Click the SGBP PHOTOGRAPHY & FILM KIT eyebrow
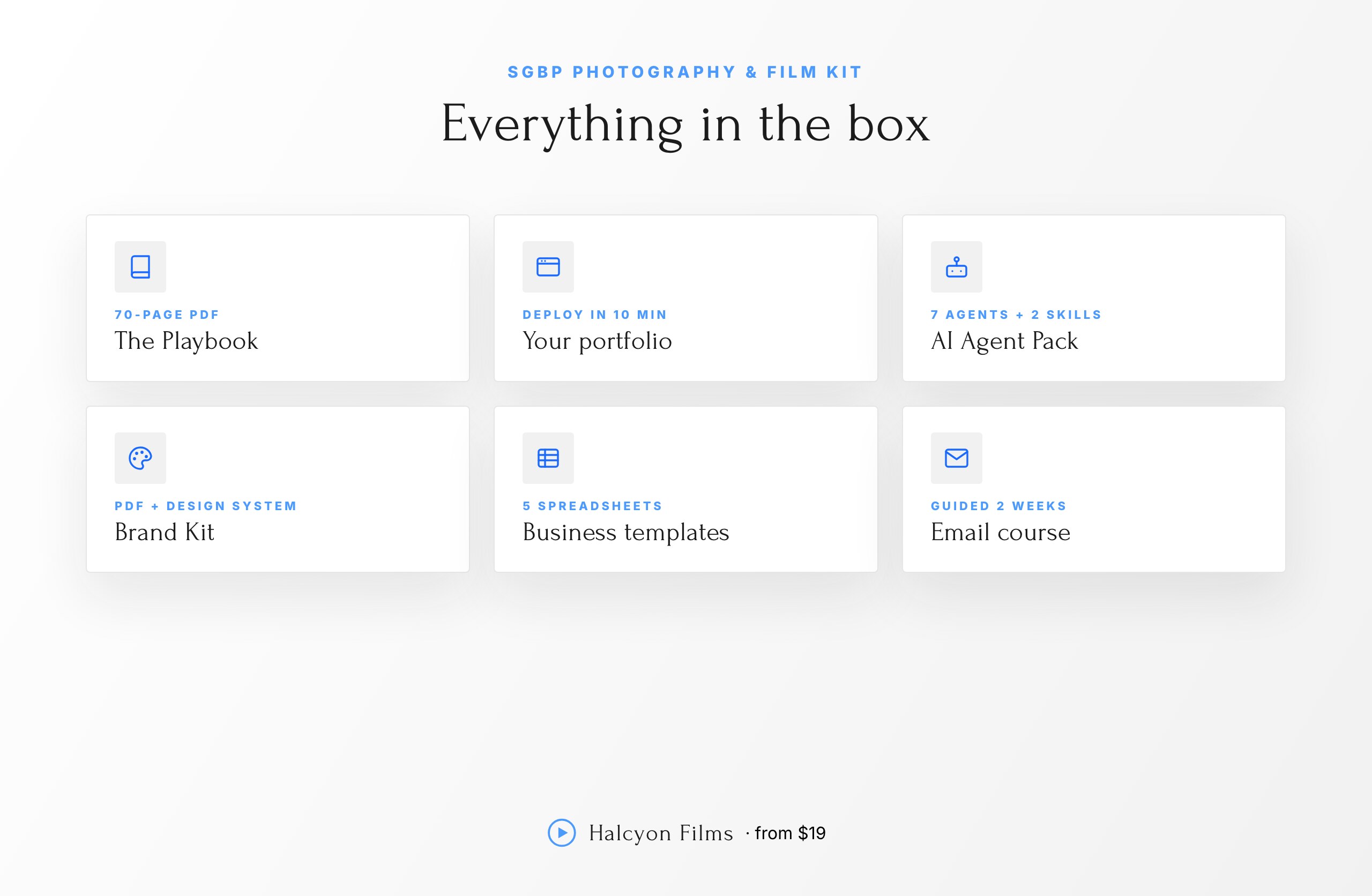This screenshot has height=896, width=1372. [x=685, y=72]
